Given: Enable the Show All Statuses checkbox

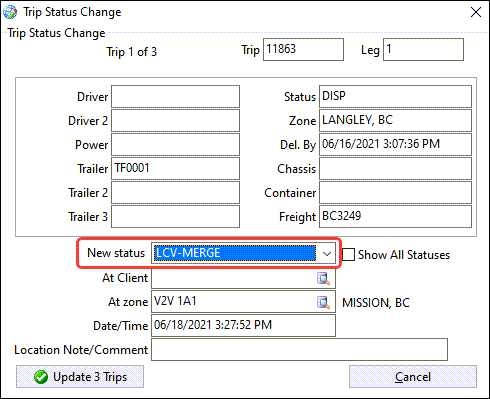Looking at the screenshot, I should [x=348, y=255].
